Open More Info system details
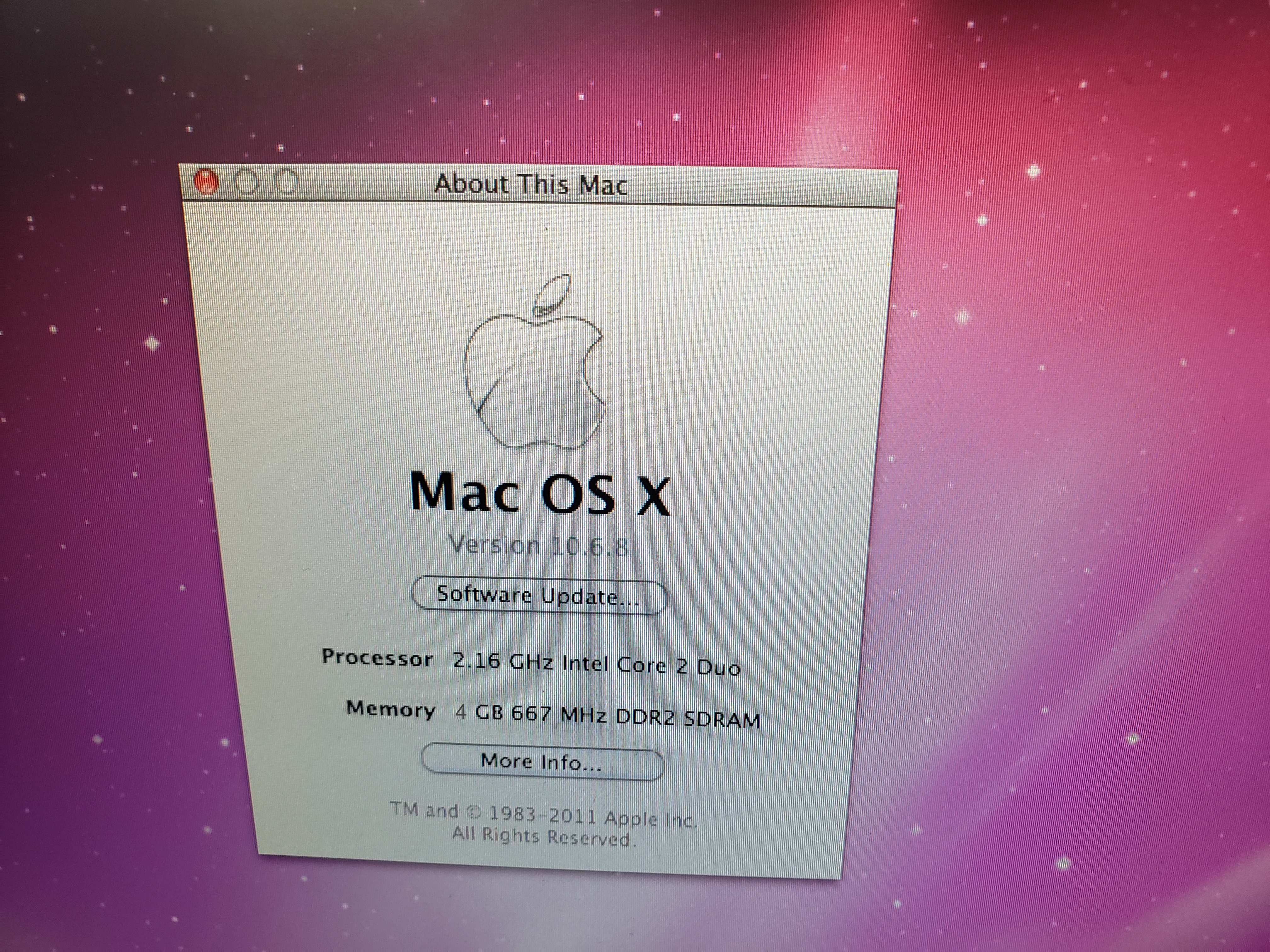The width and height of the screenshot is (1270, 952). 543,762
